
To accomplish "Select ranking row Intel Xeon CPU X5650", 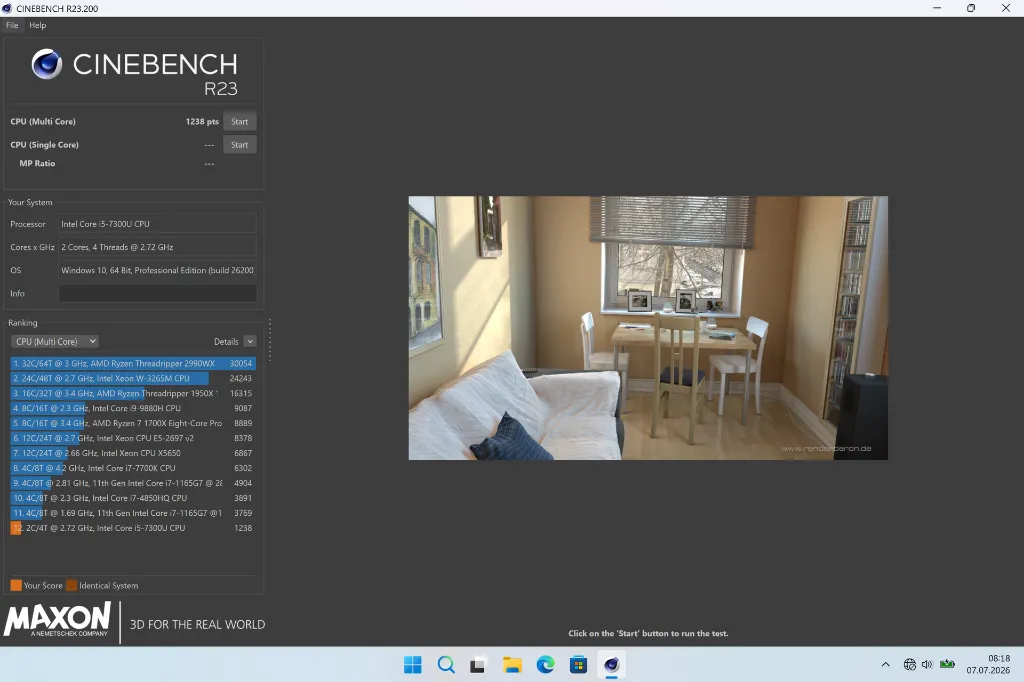I will point(133,453).
